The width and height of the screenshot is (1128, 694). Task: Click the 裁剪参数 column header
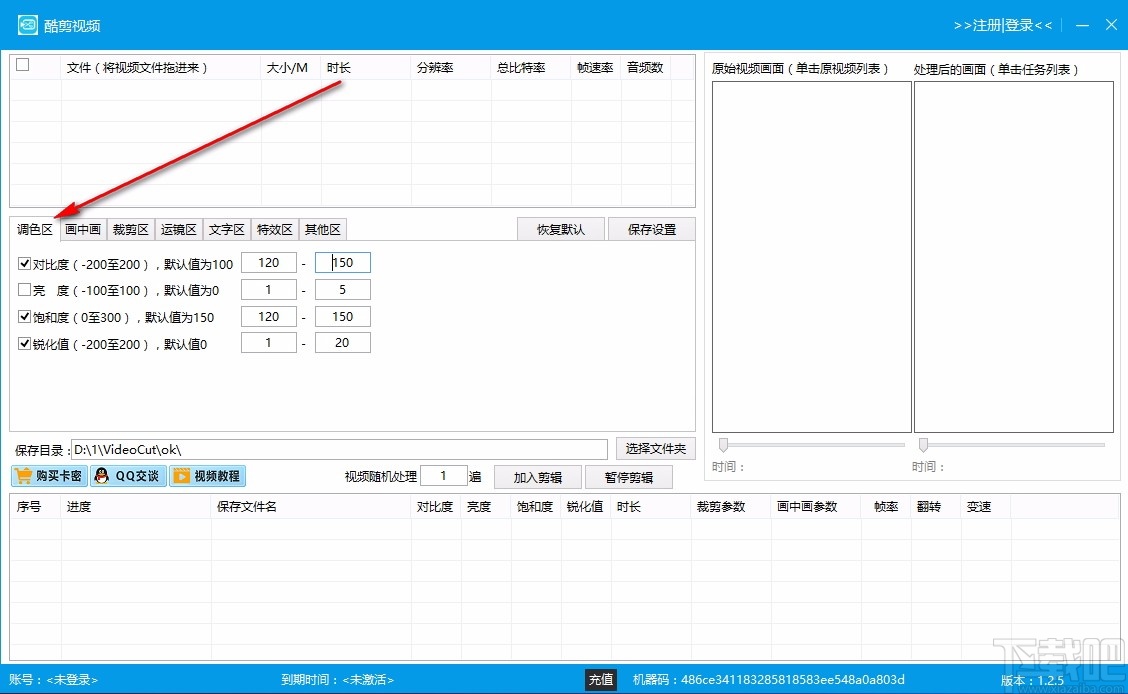(x=731, y=507)
